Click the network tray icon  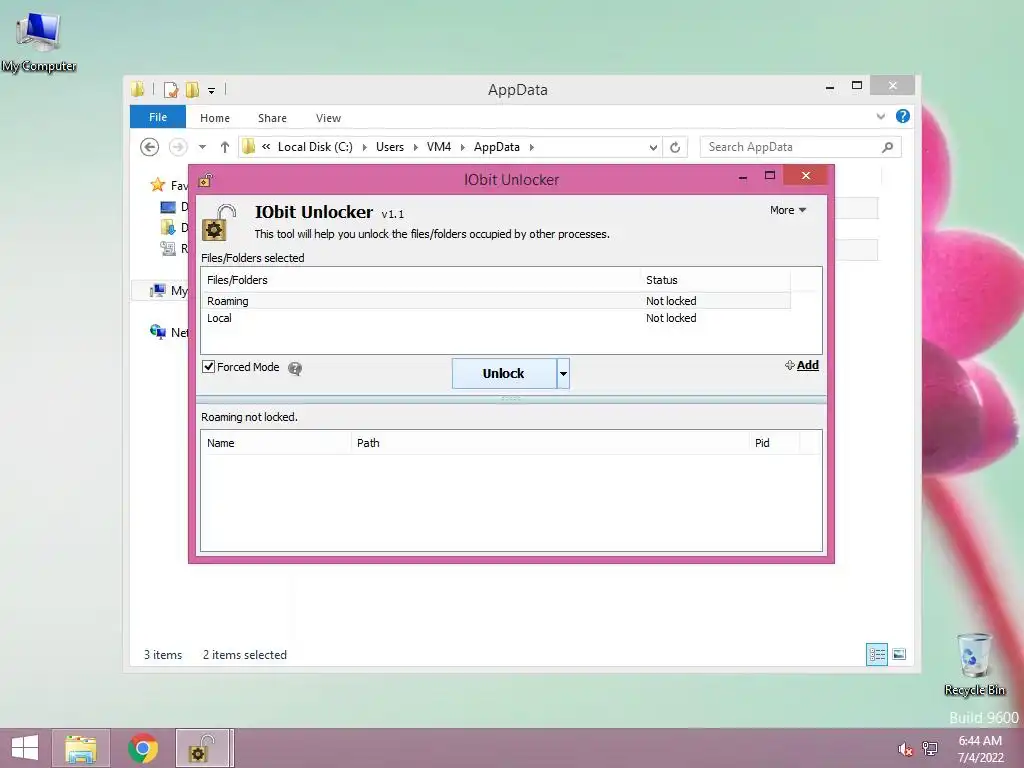click(x=930, y=749)
